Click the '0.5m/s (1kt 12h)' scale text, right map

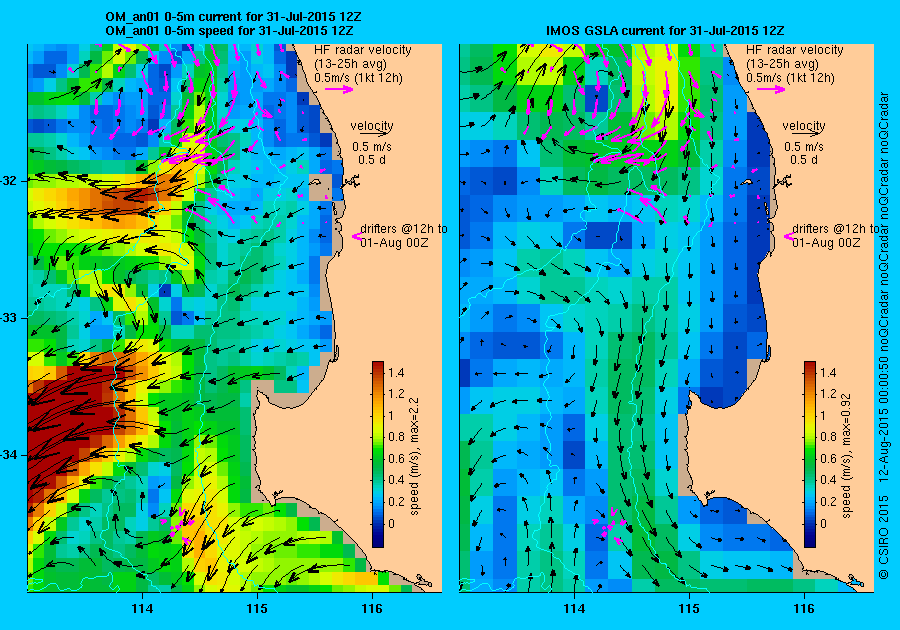click(790, 78)
